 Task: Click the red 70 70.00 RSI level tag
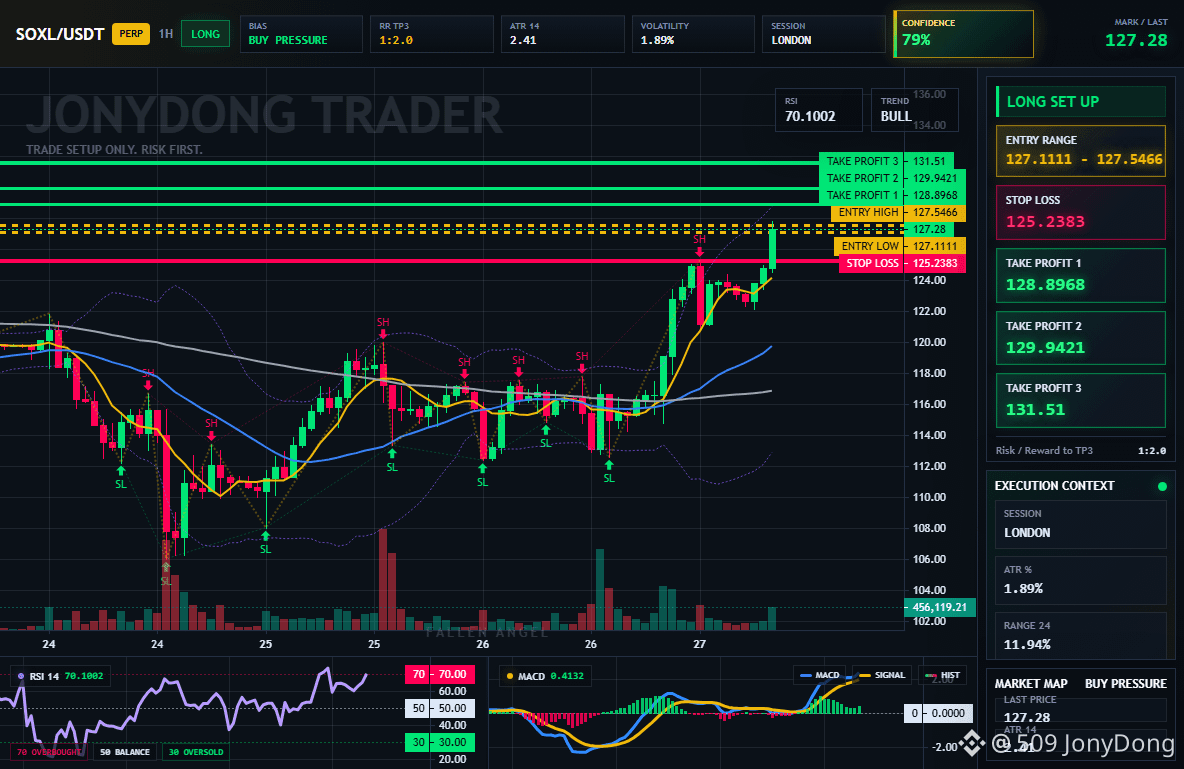click(439, 674)
